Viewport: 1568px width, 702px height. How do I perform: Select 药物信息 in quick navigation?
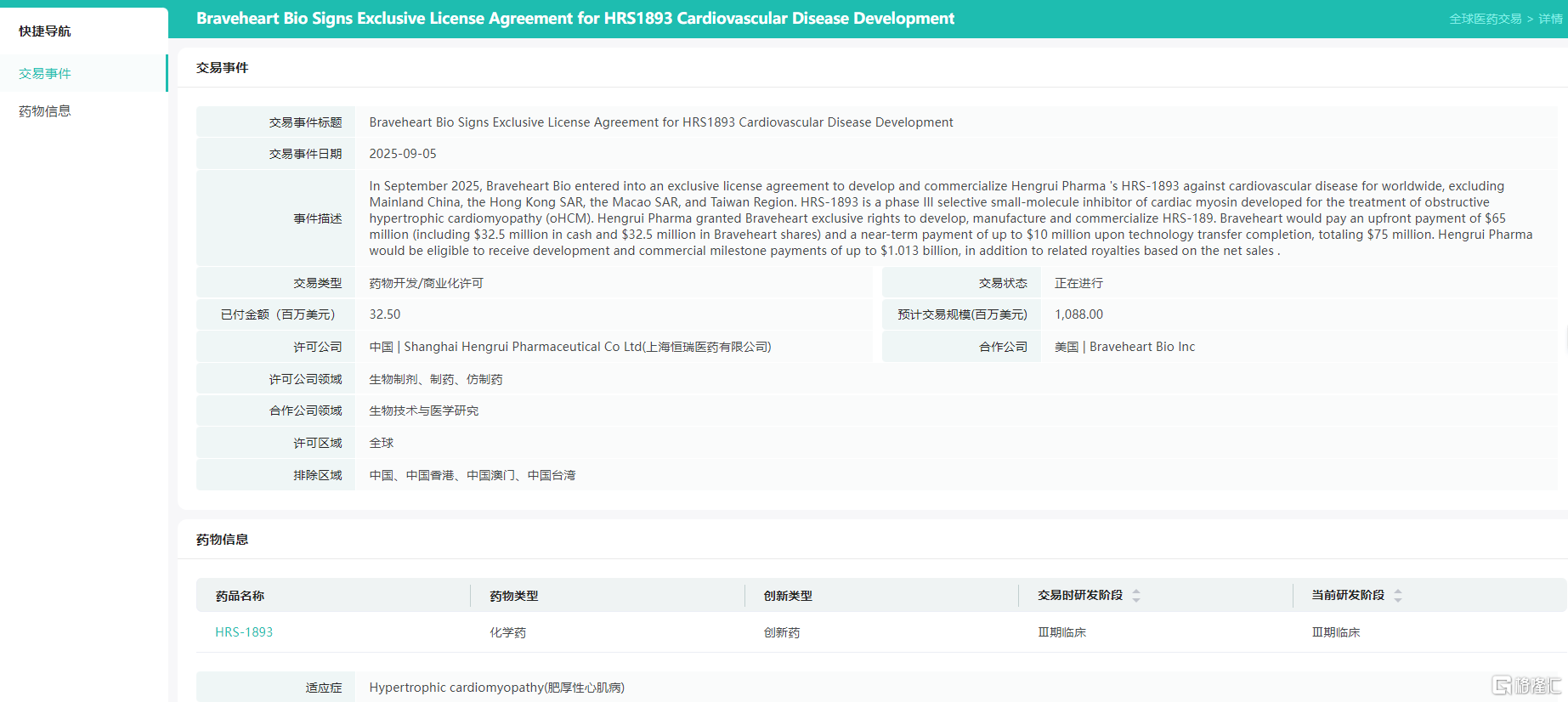pos(45,110)
